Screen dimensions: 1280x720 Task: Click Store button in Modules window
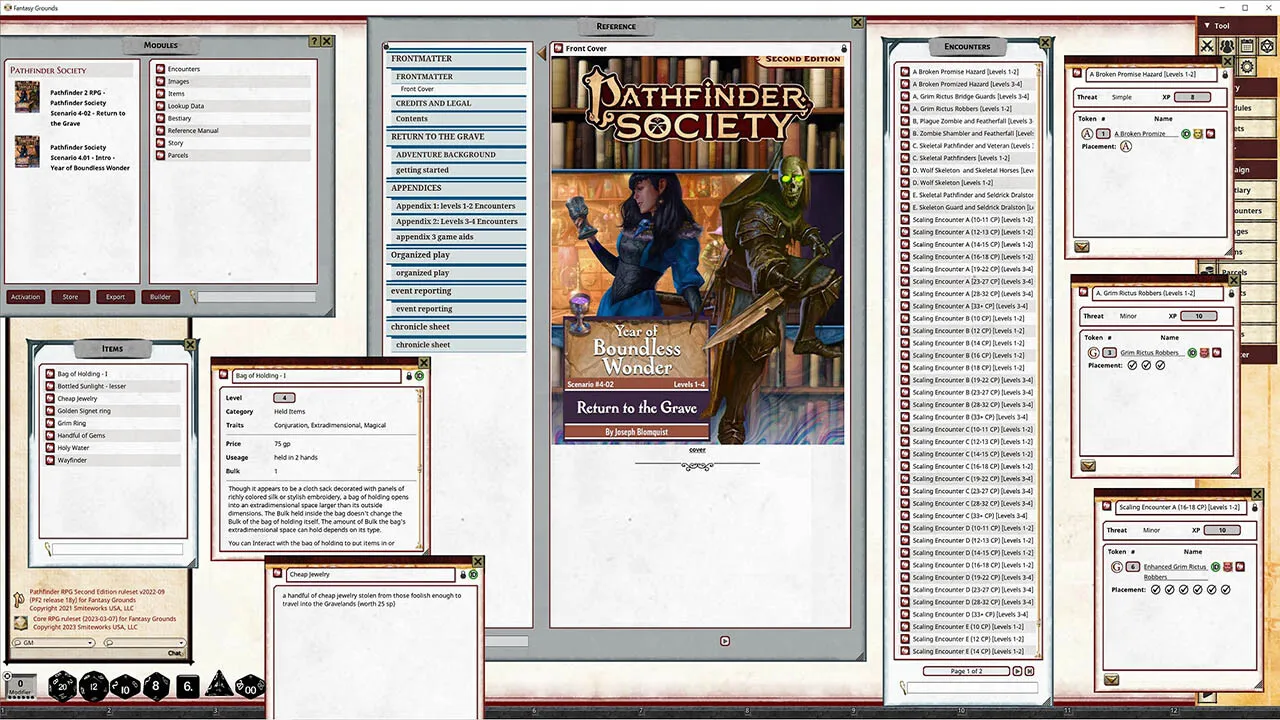tap(71, 297)
